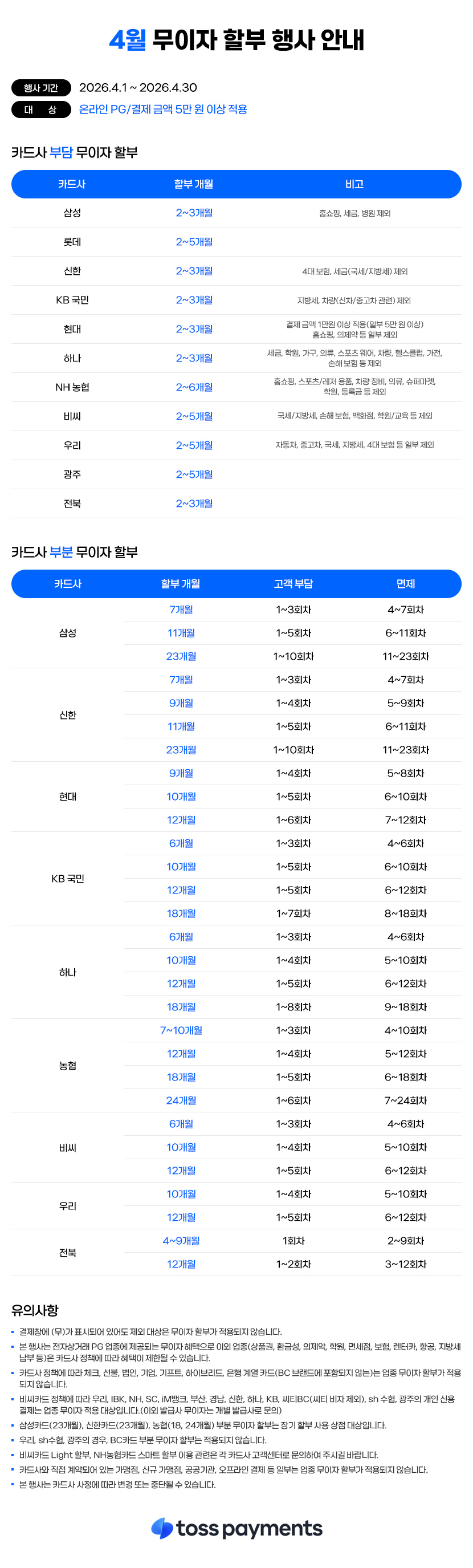This screenshot has width=473, height=1568.
Task: Click the 대상 black label badge
Action: point(41,109)
